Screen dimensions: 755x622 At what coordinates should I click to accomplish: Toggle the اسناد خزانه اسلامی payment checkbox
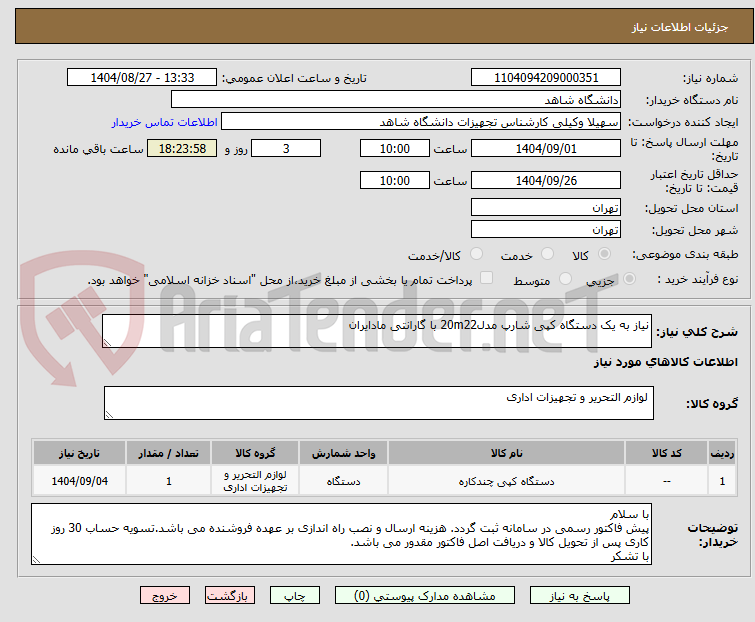pyautogui.click(x=487, y=278)
